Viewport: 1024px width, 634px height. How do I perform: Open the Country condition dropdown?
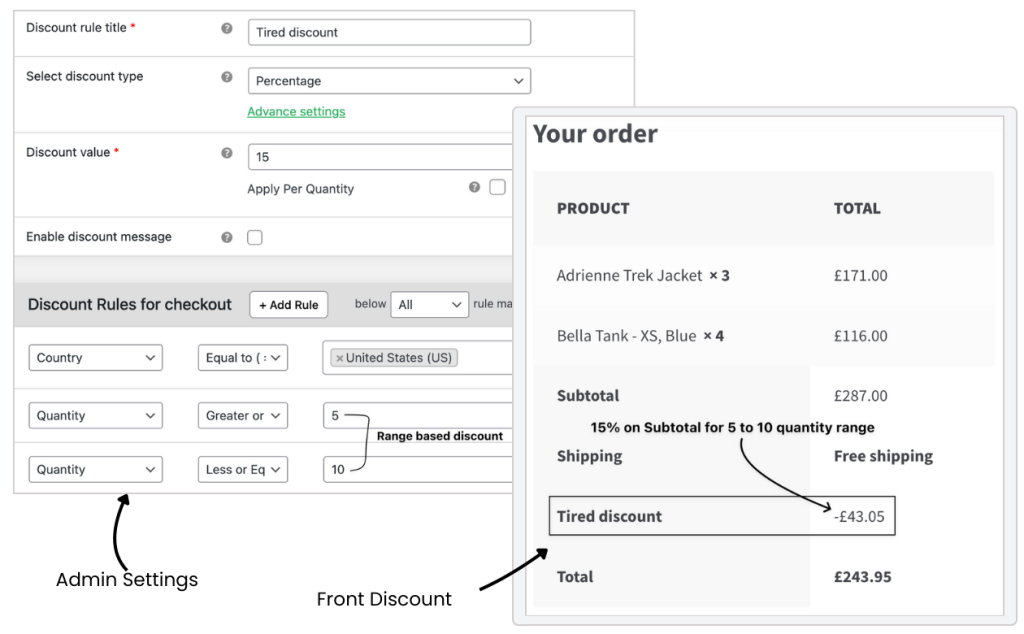pos(95,358)
